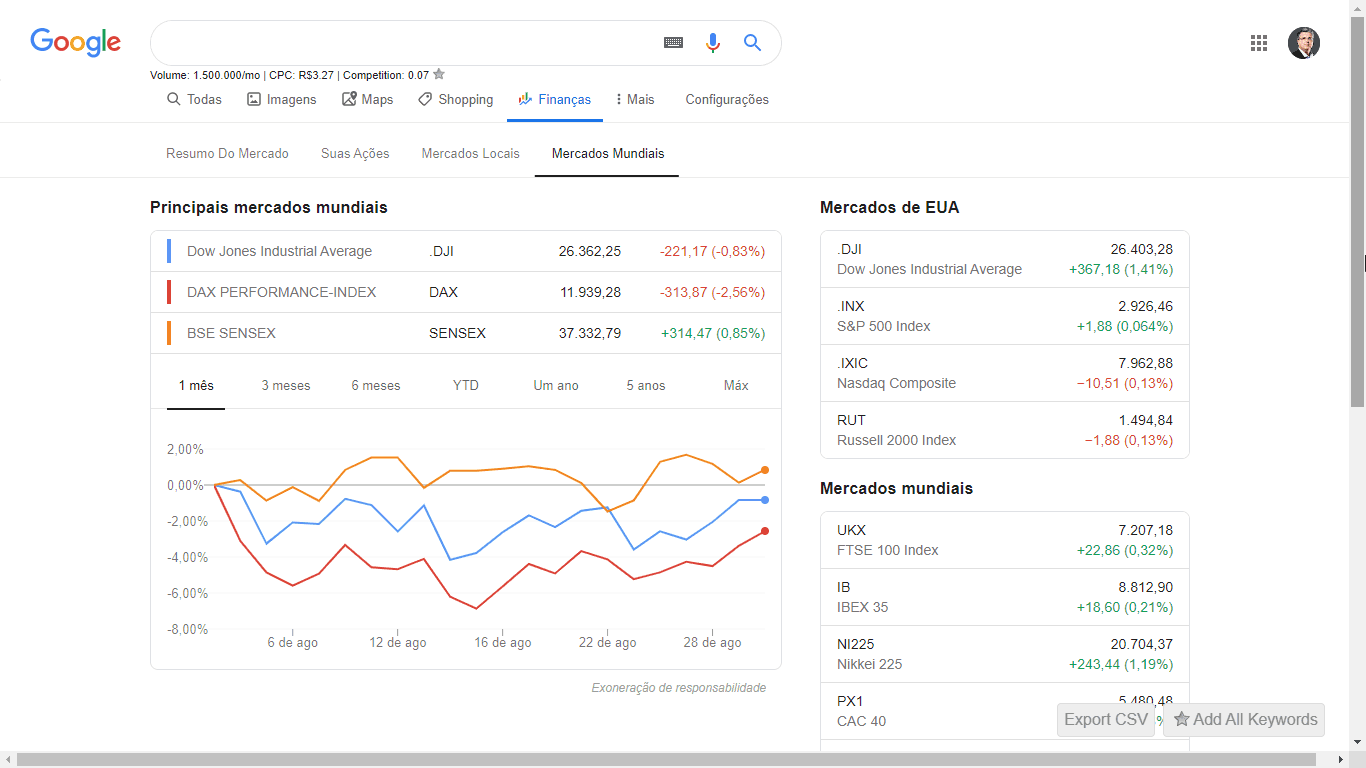Choose the 5 anos chart range
Screen dimensions: 1366x768
click(646, 385)
